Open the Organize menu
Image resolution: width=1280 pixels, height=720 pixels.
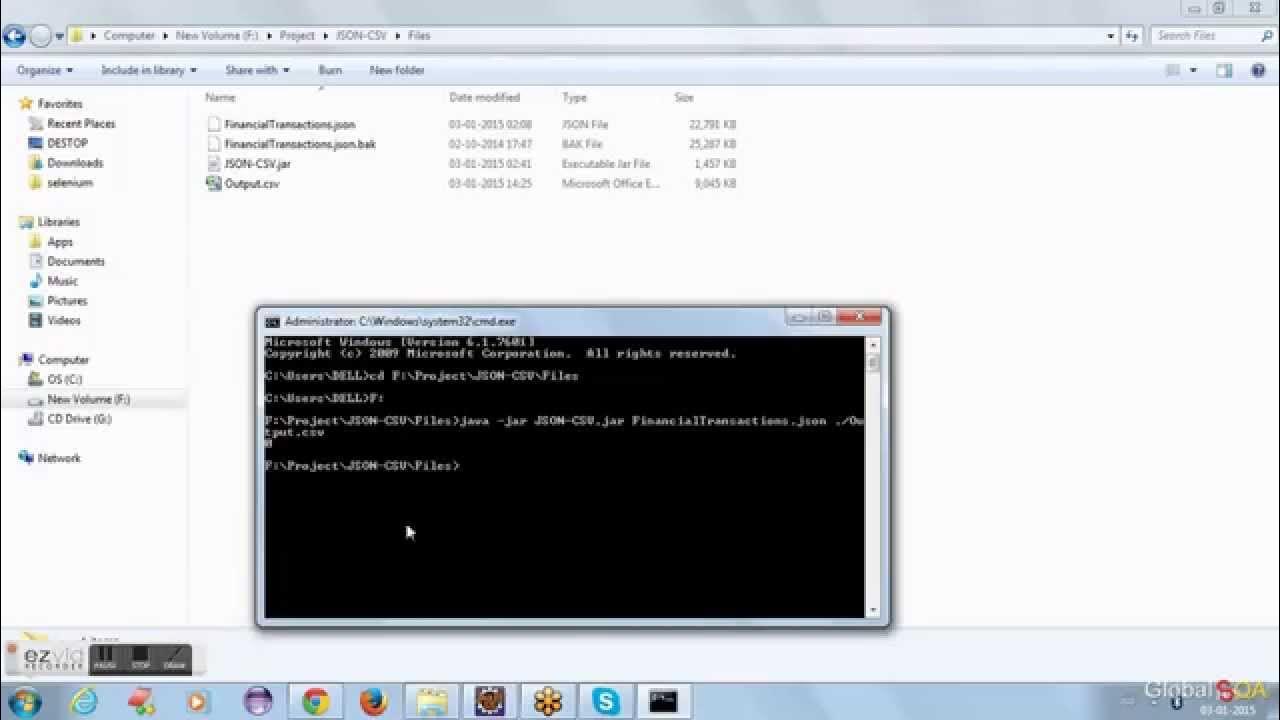tap(45, 70)
